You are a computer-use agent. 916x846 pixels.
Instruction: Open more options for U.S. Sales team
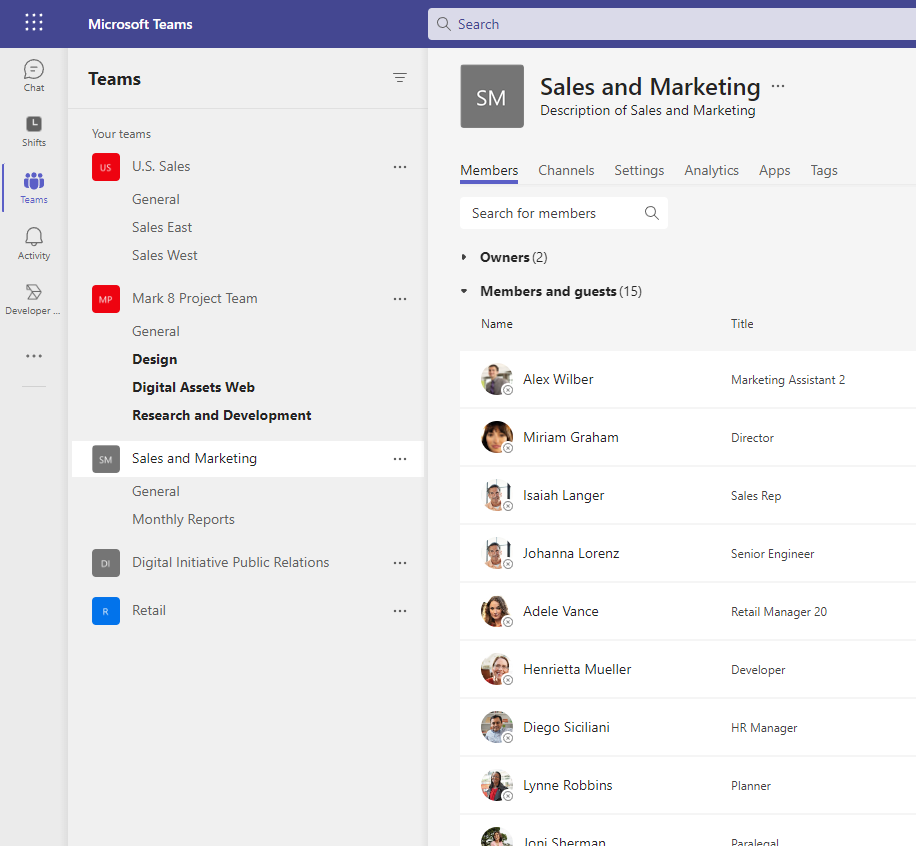pyautogui.click(x=400, y=167)
